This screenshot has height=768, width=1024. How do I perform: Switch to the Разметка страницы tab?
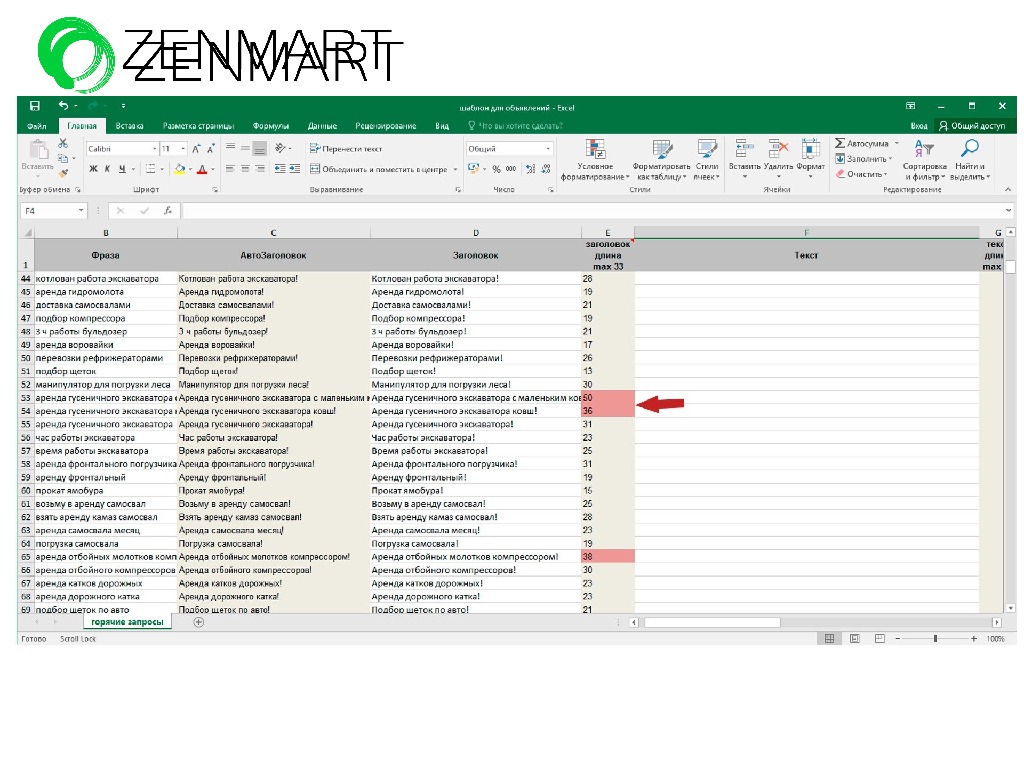pos(198,126)
